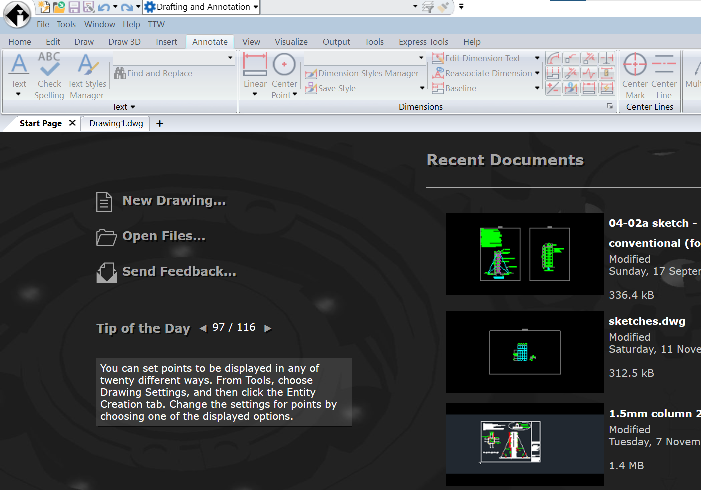The height and width of the screenshot is (490, 701).
Task: Open Dimensions panel dialog launcher arrow
Action: click(x=609, y=106)
